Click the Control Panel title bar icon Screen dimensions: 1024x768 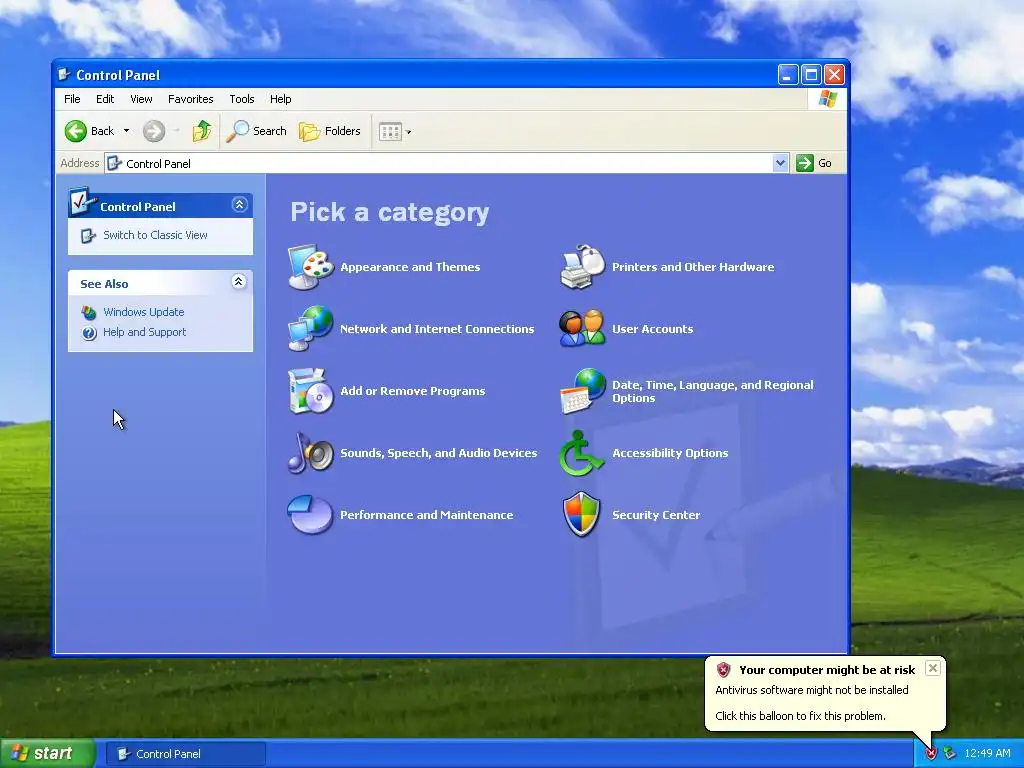tap(65, 74)
